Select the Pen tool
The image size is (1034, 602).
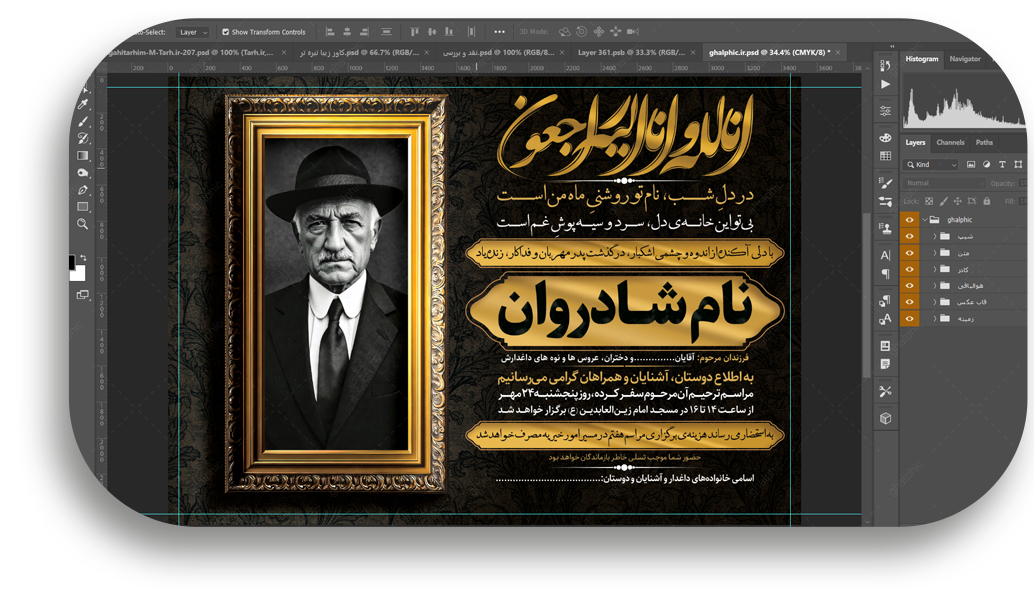(x=83, y=190)
